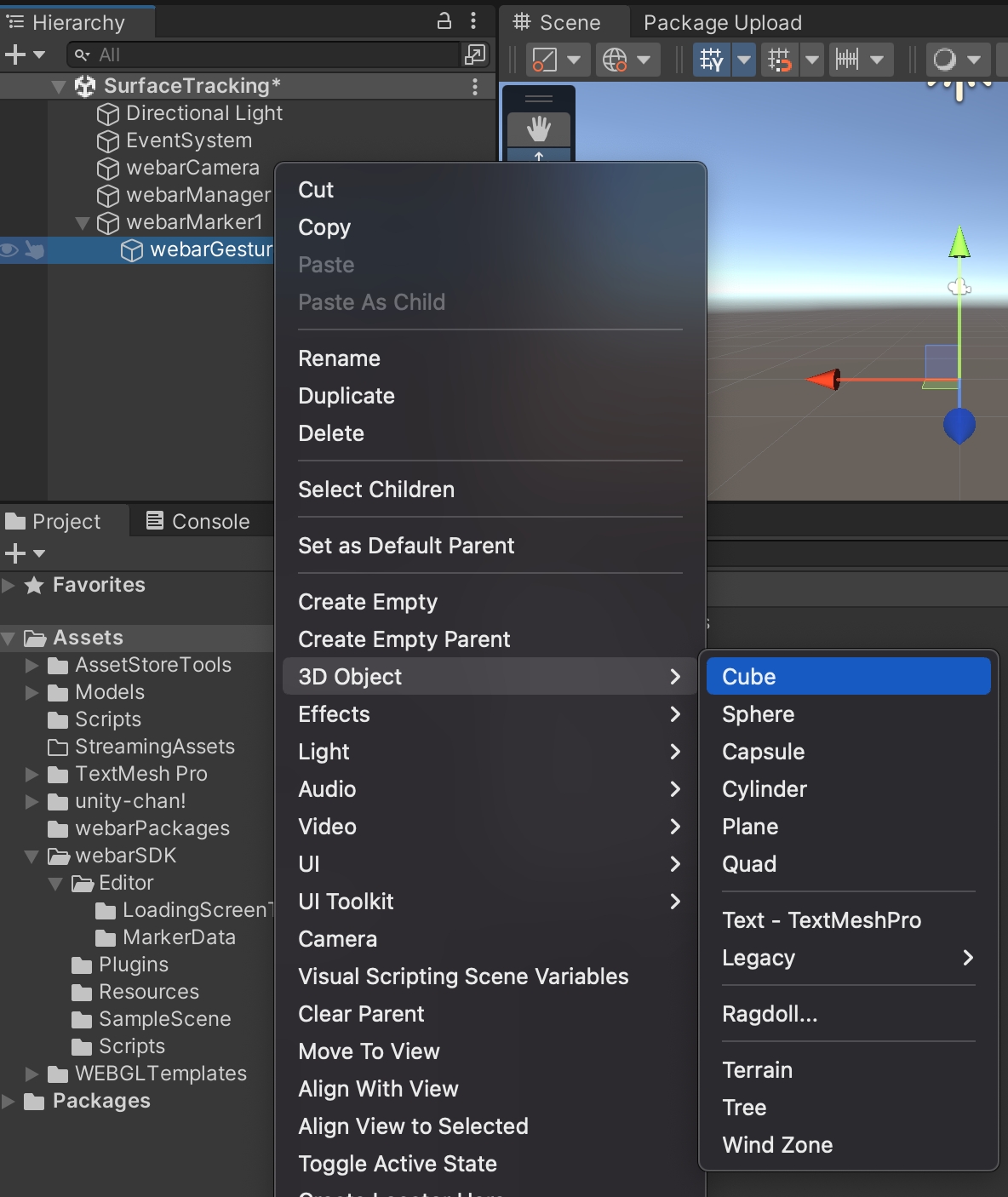Toggle visibility eye for webarGesture object
The width and height of the screenshot is (1008, 1197).
(10, 249)
